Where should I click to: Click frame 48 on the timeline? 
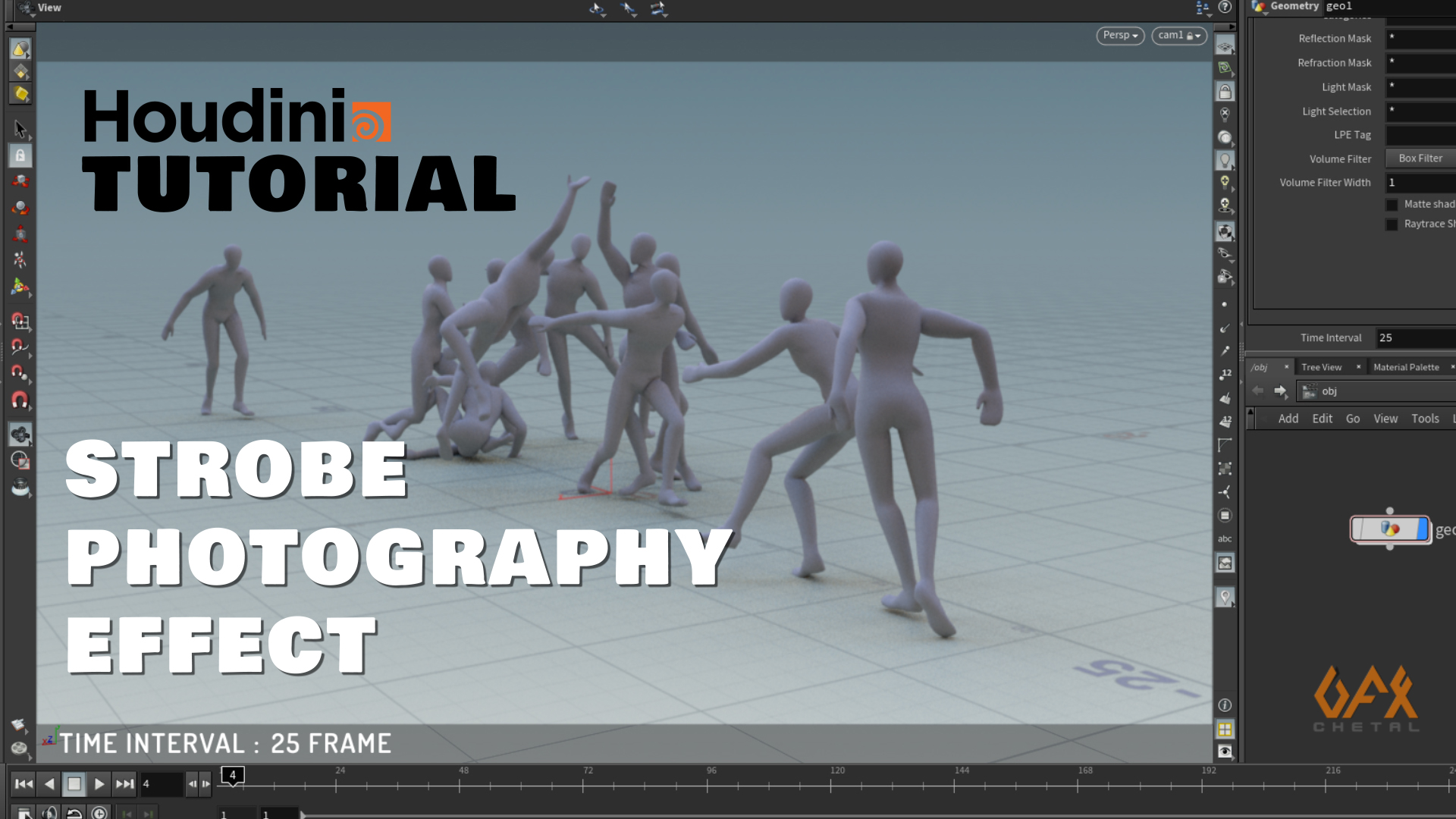point(460,785)
